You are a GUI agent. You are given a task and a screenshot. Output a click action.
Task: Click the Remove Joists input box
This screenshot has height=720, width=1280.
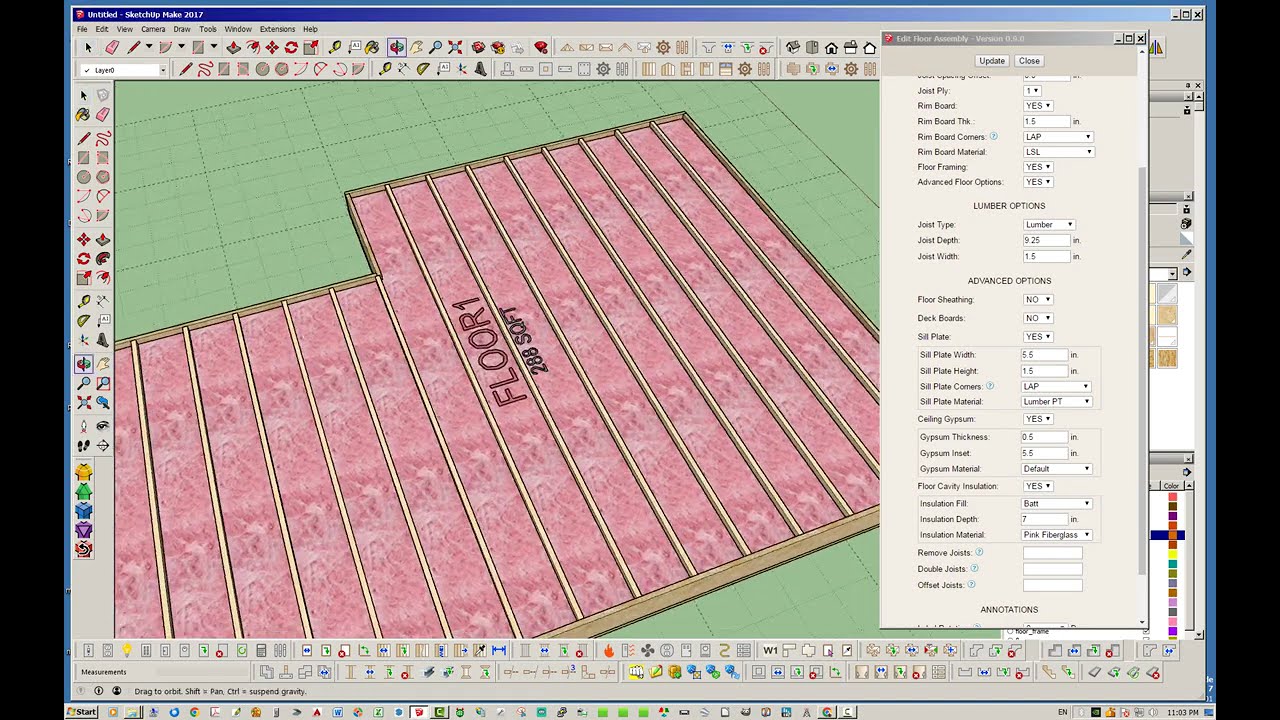(1053, 553)
